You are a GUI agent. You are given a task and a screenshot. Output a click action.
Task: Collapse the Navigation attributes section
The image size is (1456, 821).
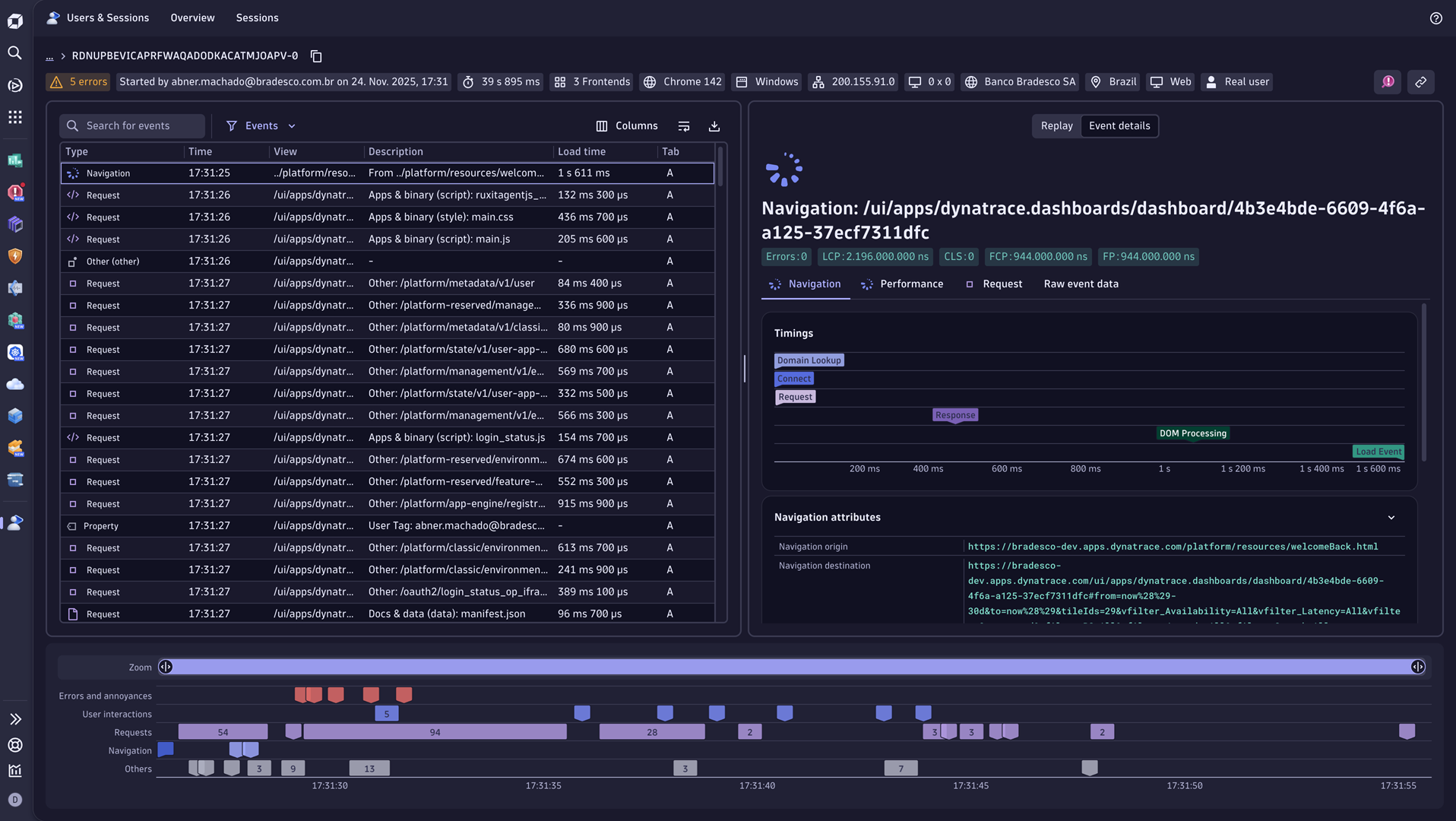pos(1391,518)
